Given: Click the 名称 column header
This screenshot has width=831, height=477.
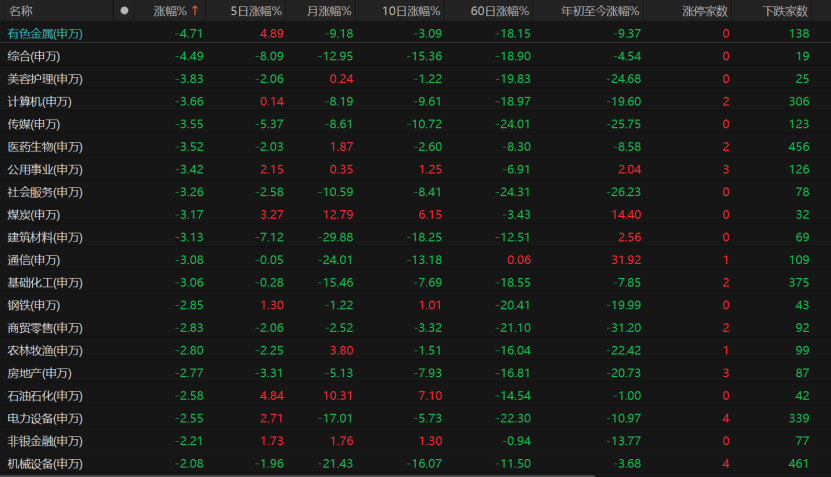Looking at the screenshot, I should click(x=21, y=11).
